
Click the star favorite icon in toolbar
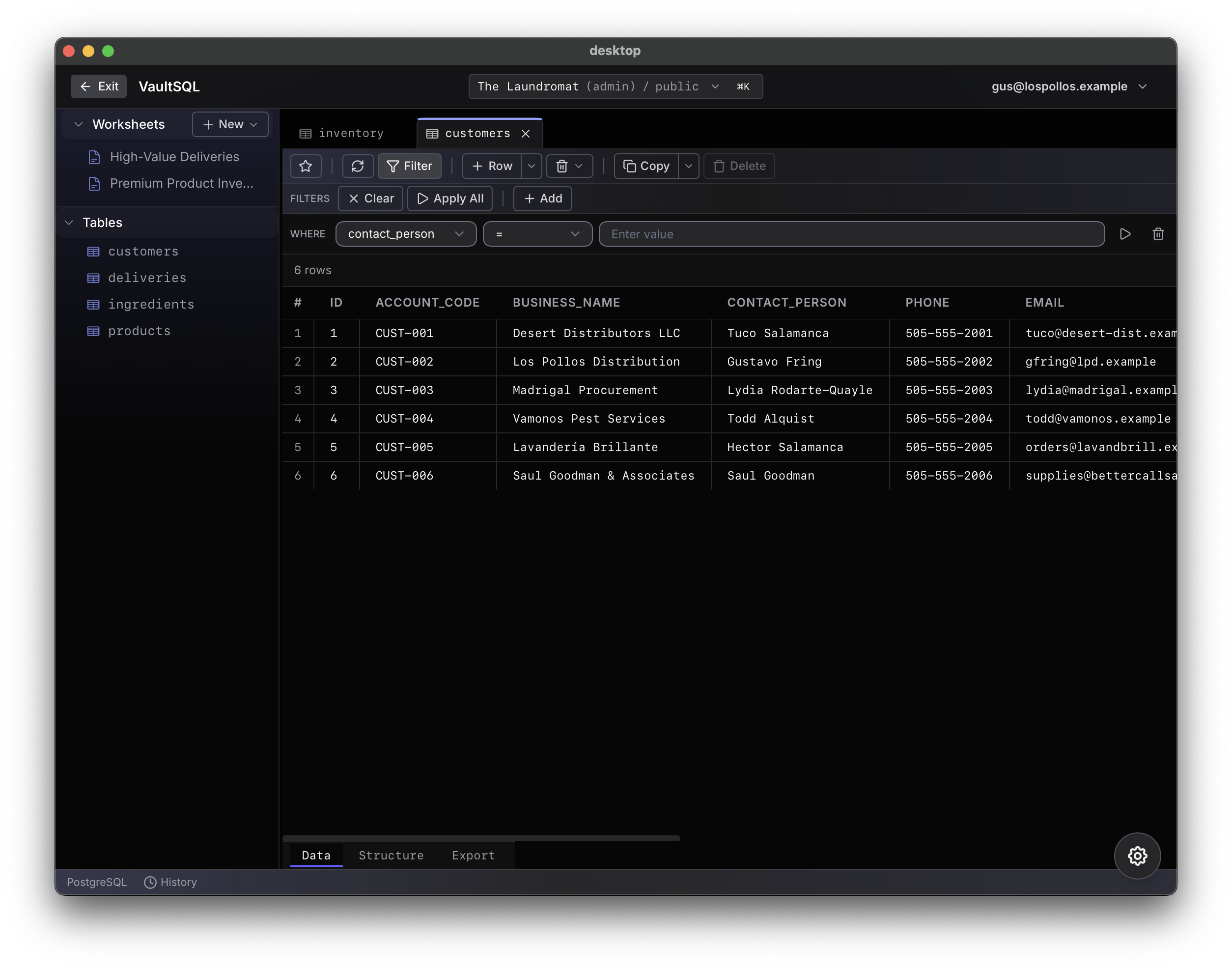(306, 166)
